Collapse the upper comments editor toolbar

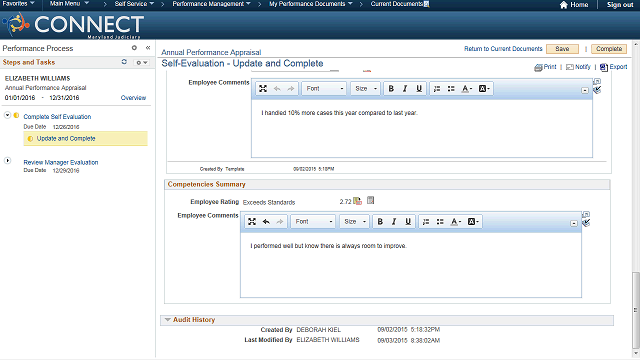point(585,90)
